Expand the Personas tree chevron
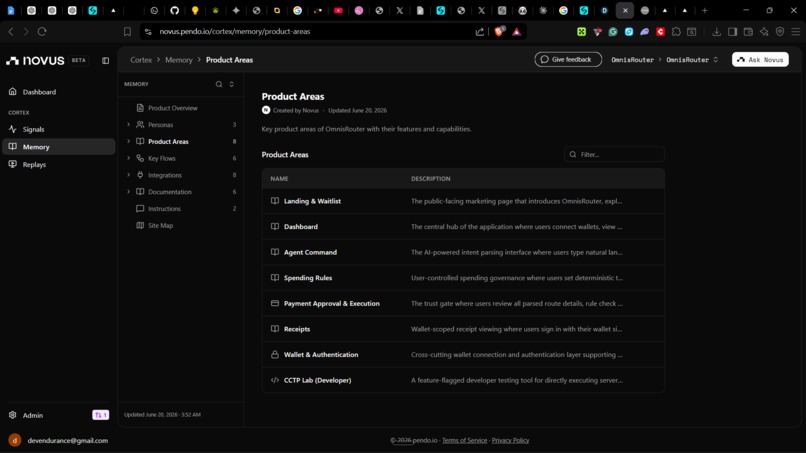The width and height of the screenshot is (806, 453). 129,124
